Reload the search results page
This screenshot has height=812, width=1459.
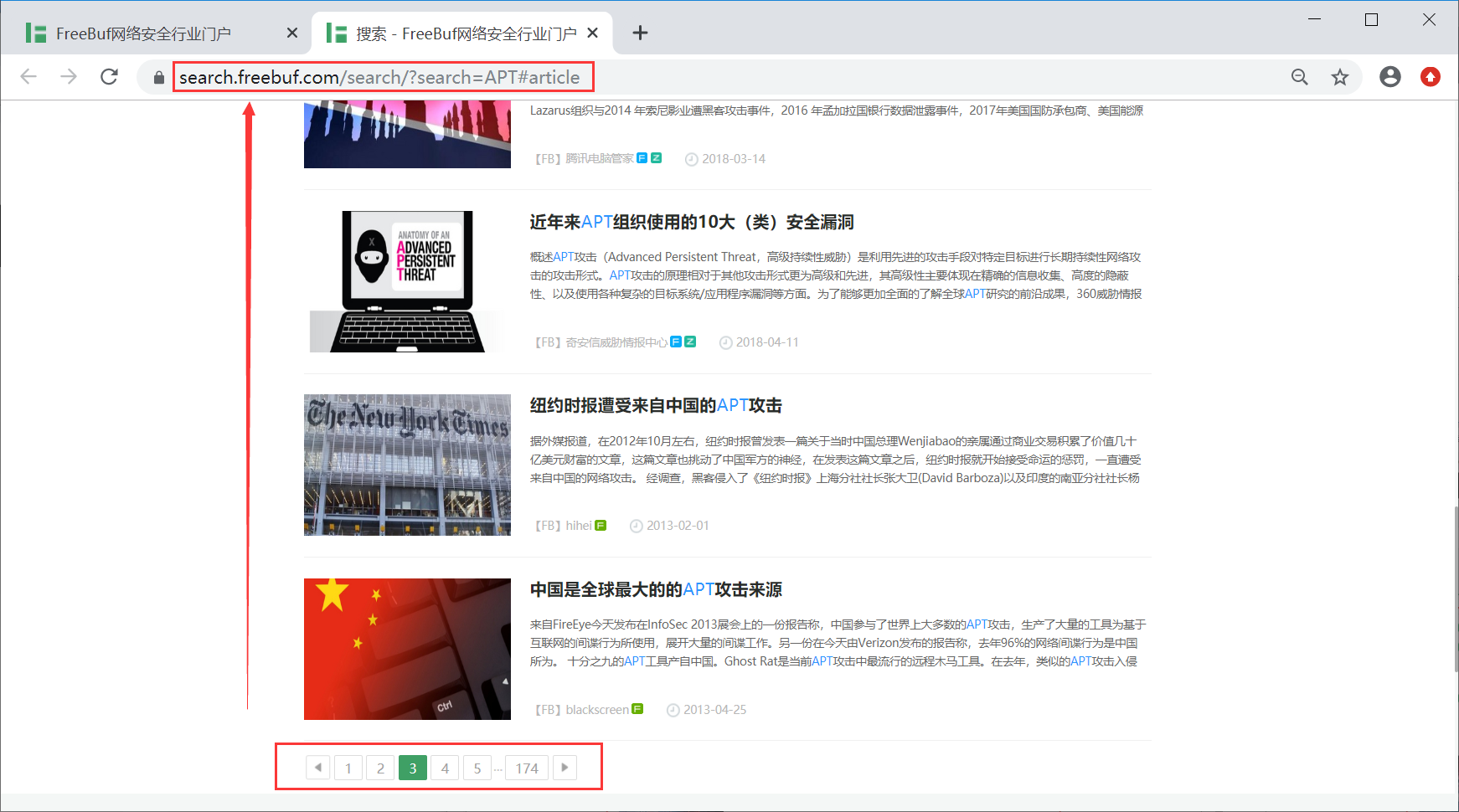(109, 77)
